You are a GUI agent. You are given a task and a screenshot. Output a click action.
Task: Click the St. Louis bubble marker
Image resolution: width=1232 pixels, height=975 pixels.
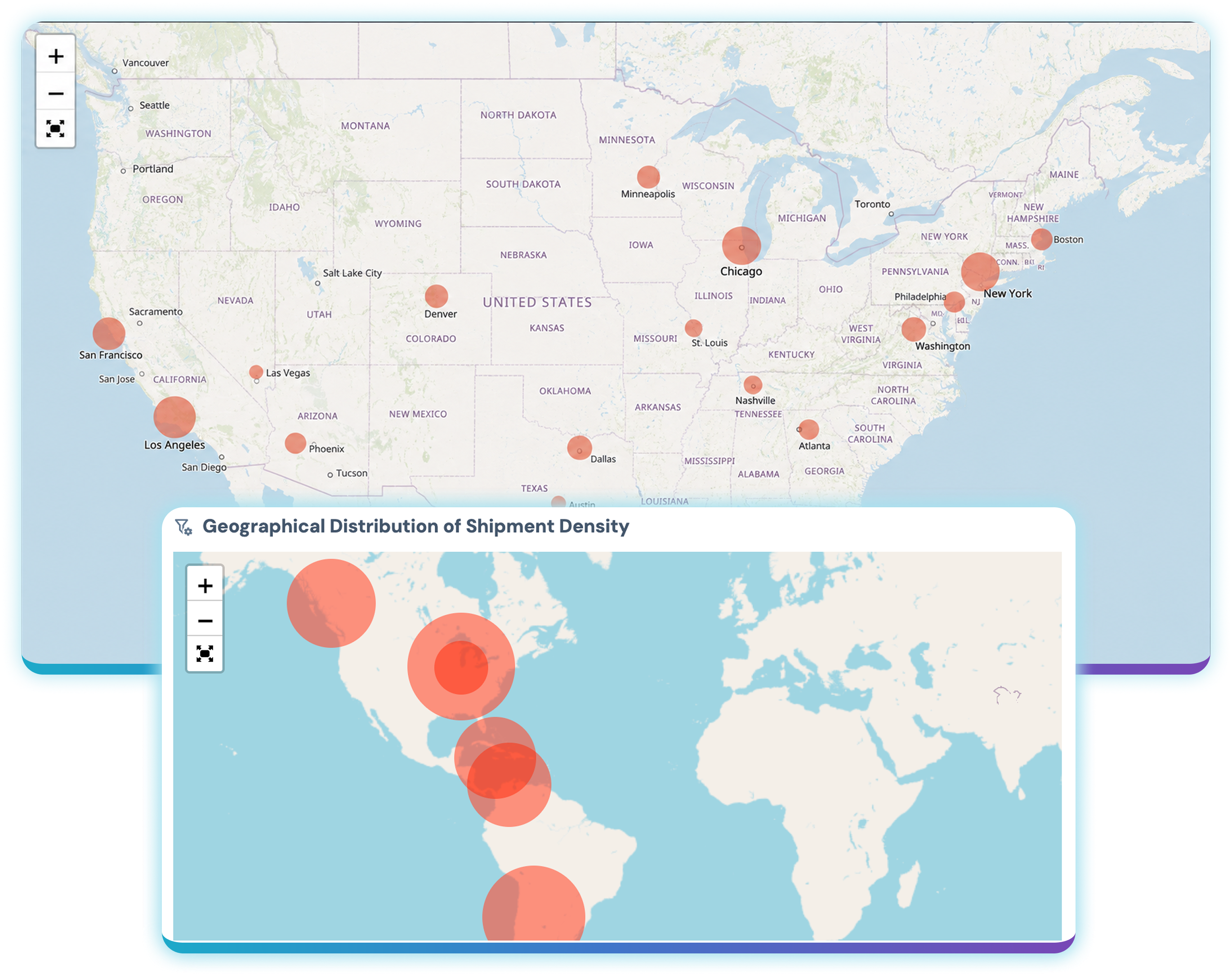coord(693,328)
